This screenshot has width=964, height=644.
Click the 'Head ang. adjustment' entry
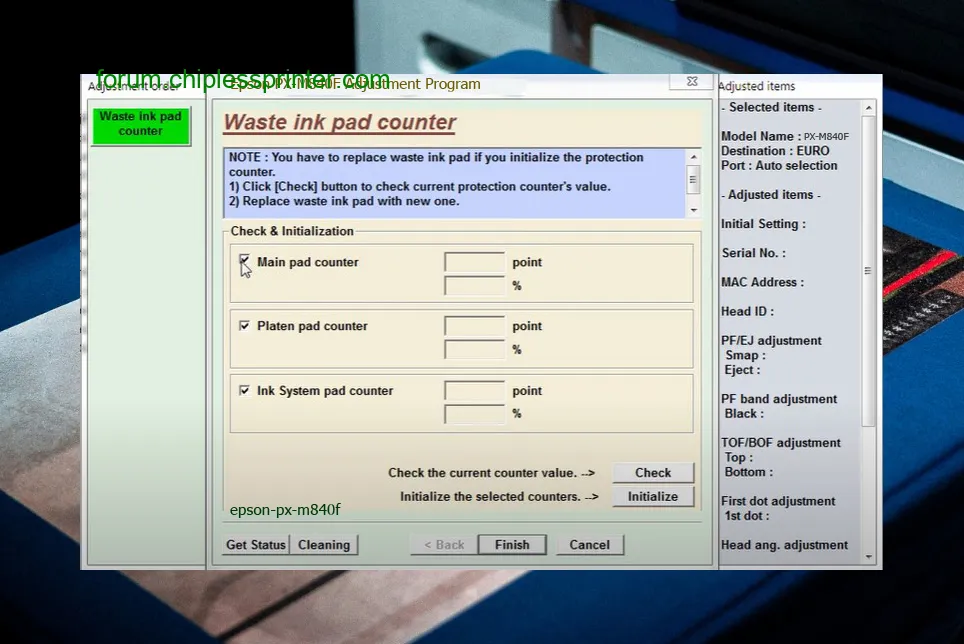coord(784,545)
